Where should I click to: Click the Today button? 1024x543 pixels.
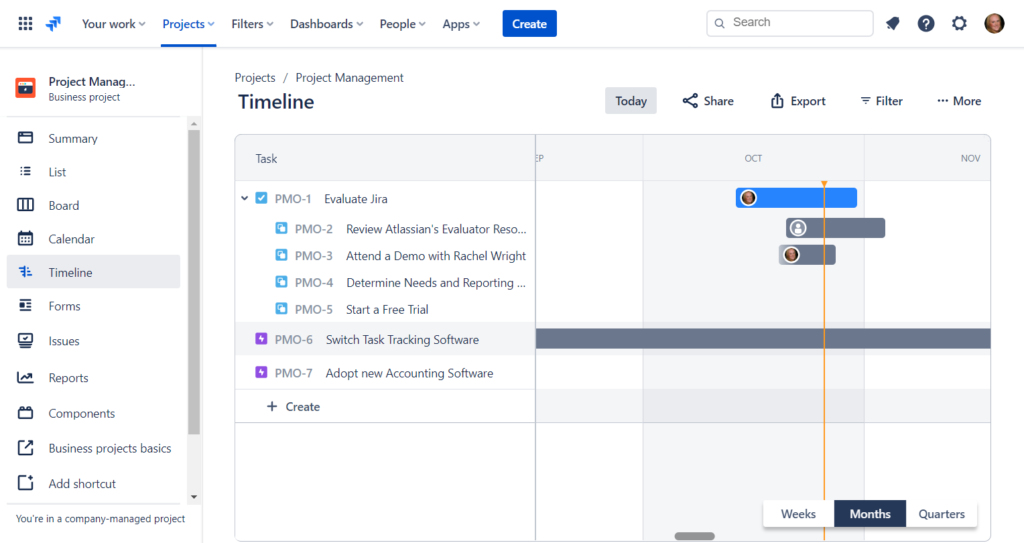630,101
